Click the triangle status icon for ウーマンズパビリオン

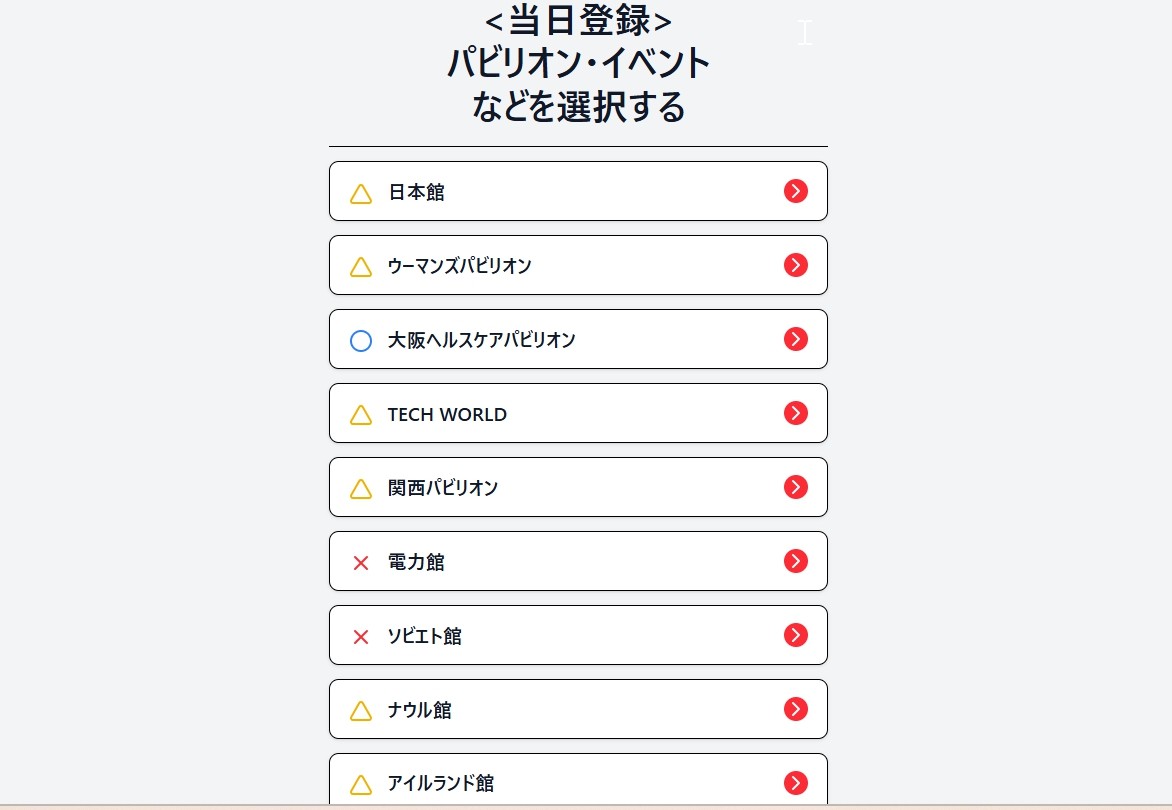click(361, 267)
